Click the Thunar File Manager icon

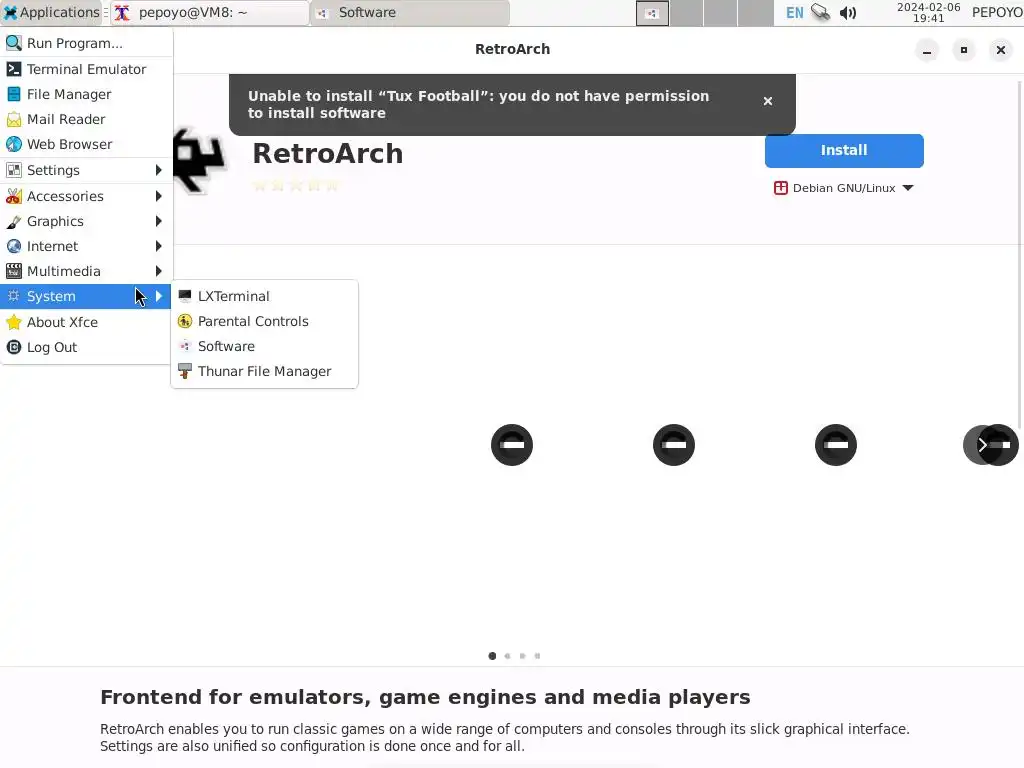coord(185,371)
